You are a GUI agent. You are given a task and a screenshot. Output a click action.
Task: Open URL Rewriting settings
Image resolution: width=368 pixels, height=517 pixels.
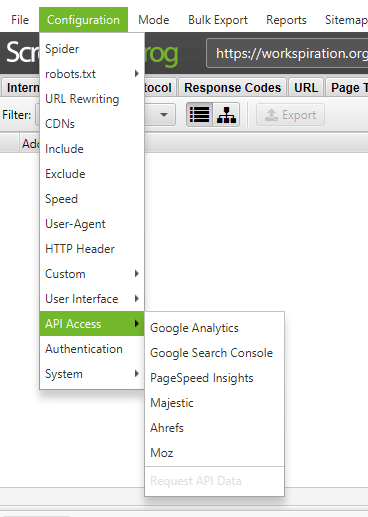pos(92,99)
